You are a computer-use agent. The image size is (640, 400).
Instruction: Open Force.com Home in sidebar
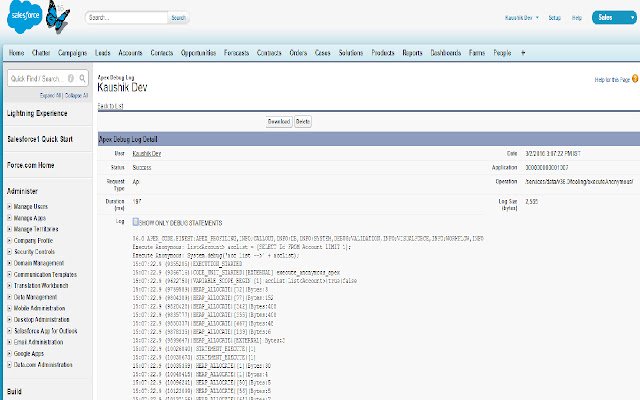[x=31, y=165]
